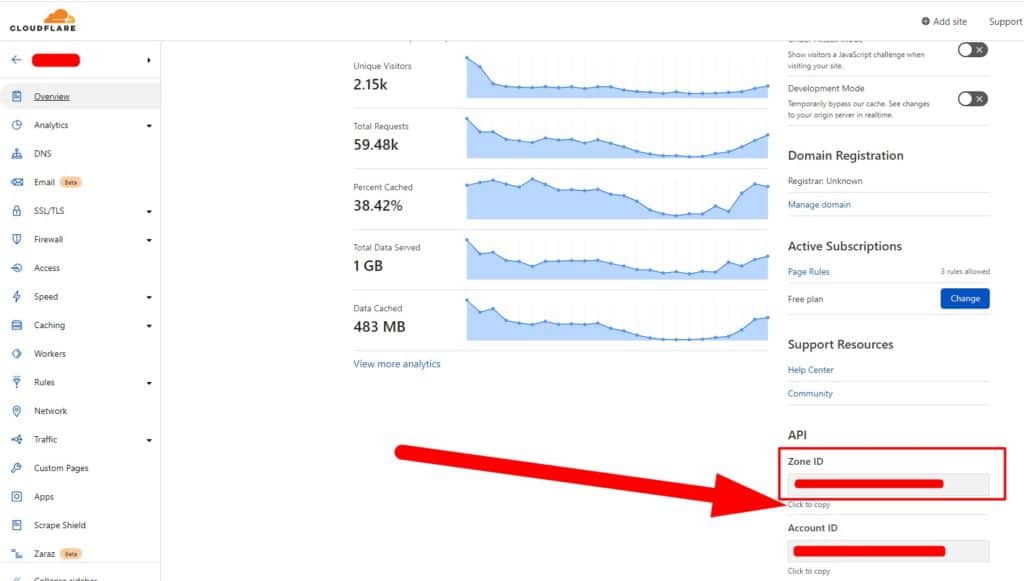This screenshot has height=581, width=1024.
Task: Click the Total Data Served chart
Action: [x=617, y=259]
